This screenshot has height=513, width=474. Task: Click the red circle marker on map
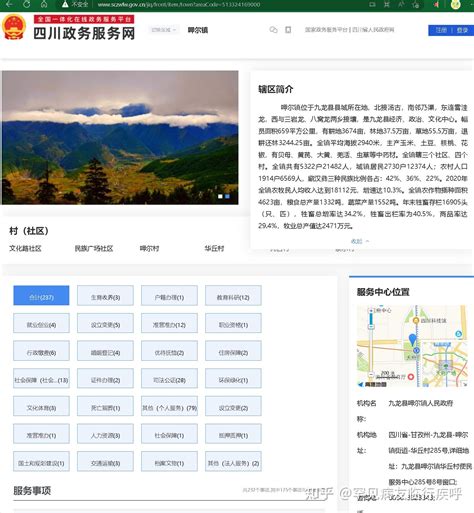[x=411, y=377]
